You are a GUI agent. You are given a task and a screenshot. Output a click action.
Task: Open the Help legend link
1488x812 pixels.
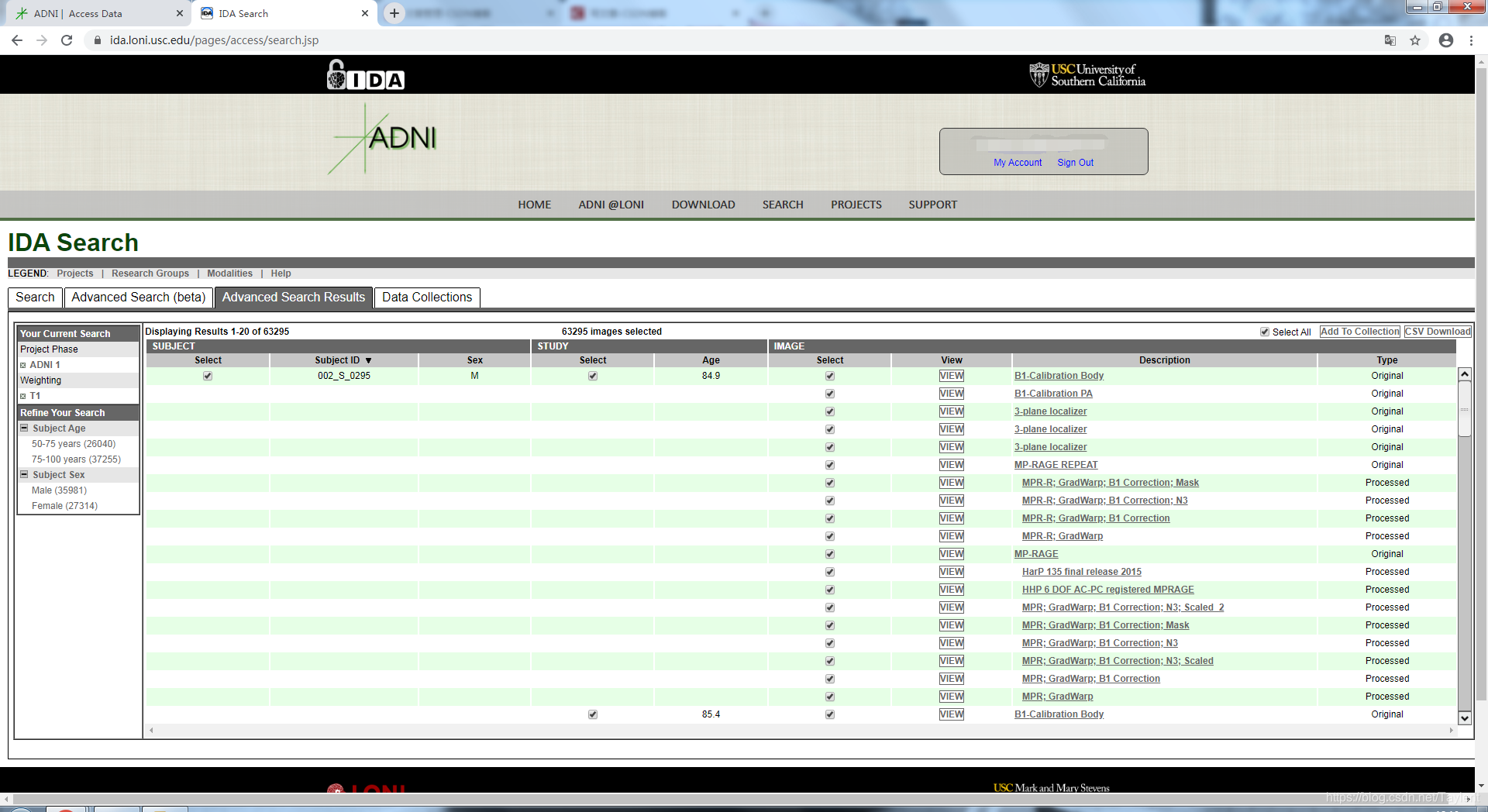(x=281, y=274)
